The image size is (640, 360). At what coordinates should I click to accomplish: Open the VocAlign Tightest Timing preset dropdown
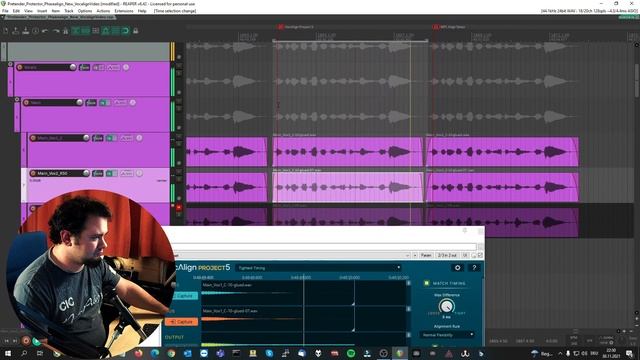pyautogui.click(x=319, y=268)
